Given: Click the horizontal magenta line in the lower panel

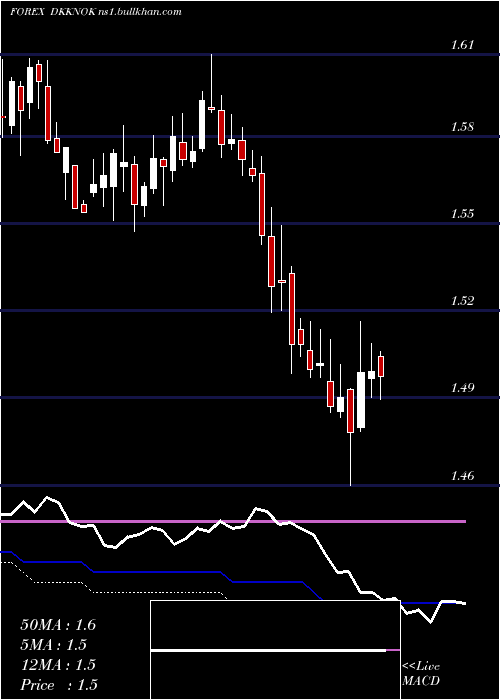Looking at the screenshot, I should click(x=233, y=521).
